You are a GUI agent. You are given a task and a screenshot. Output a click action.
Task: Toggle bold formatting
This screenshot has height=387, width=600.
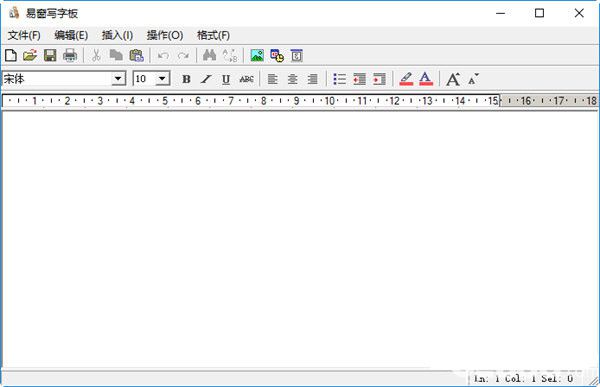(186, 79)
